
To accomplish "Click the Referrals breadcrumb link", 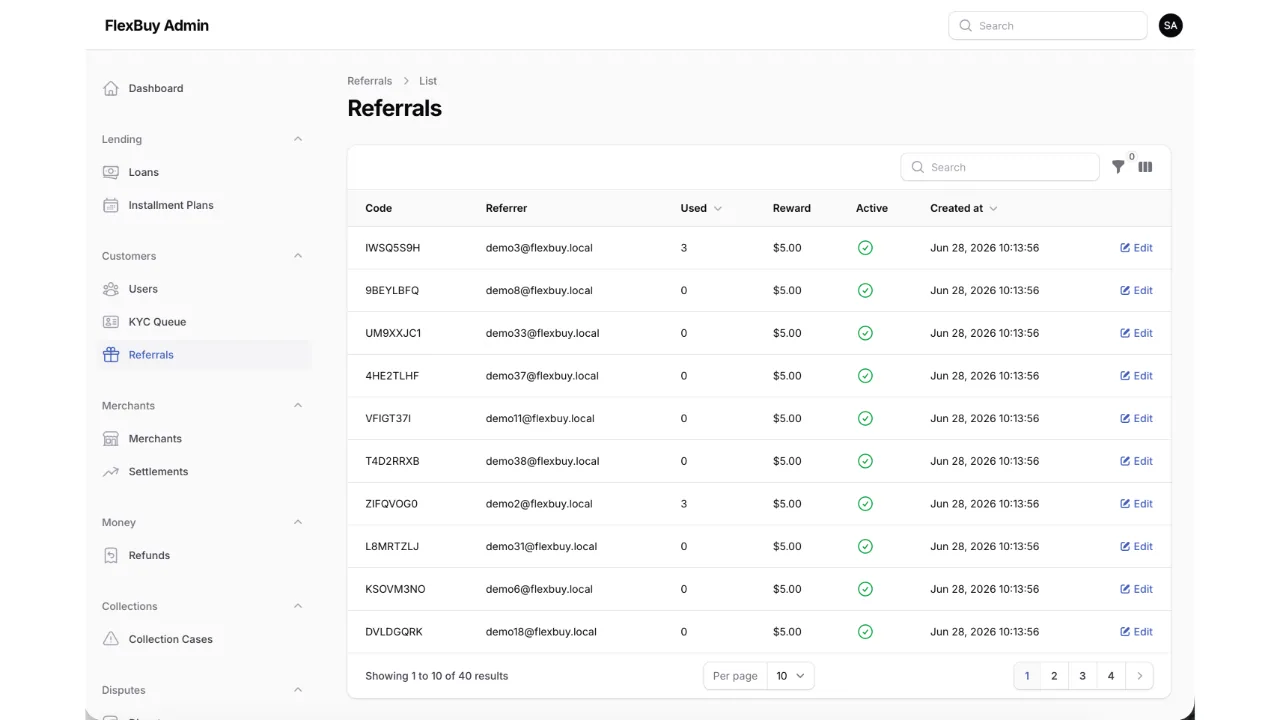I will 370,81.
